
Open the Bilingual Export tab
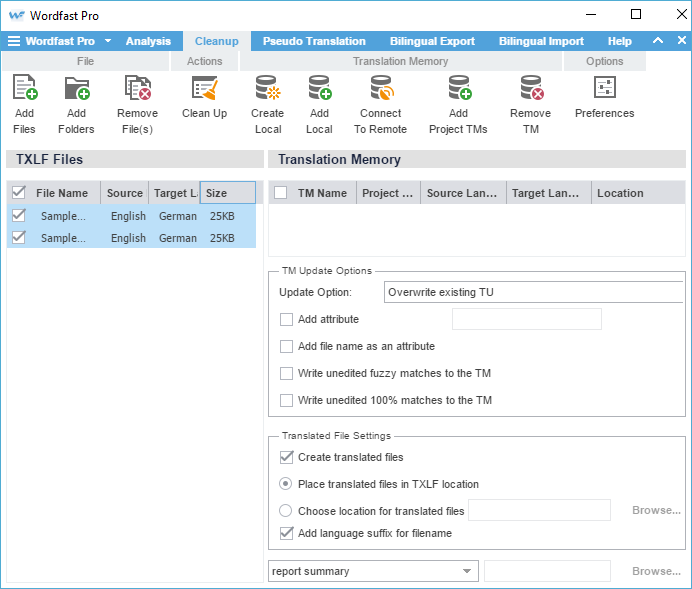(x=432, y=41)
